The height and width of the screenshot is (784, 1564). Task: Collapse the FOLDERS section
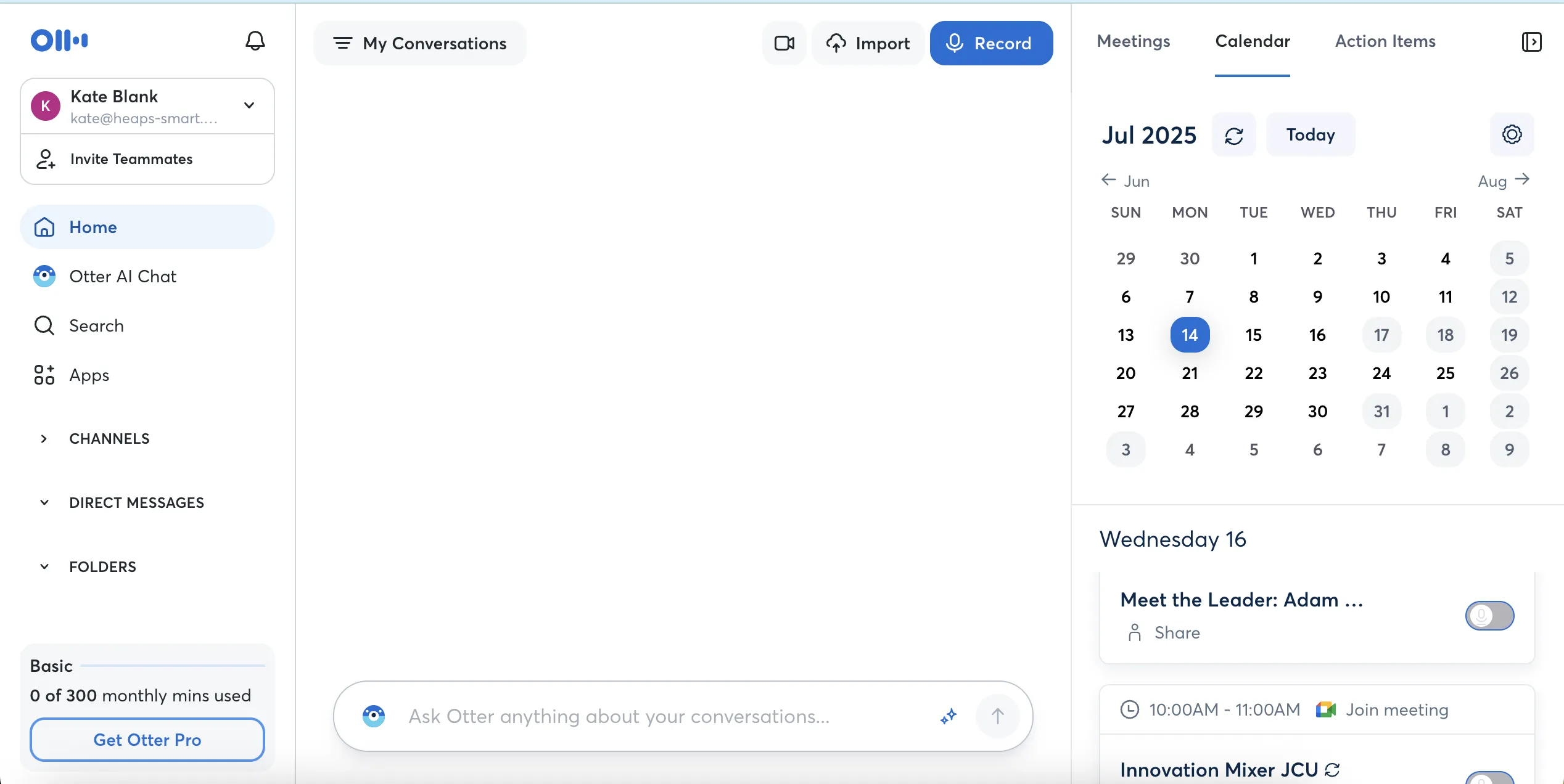pos(44,567)
